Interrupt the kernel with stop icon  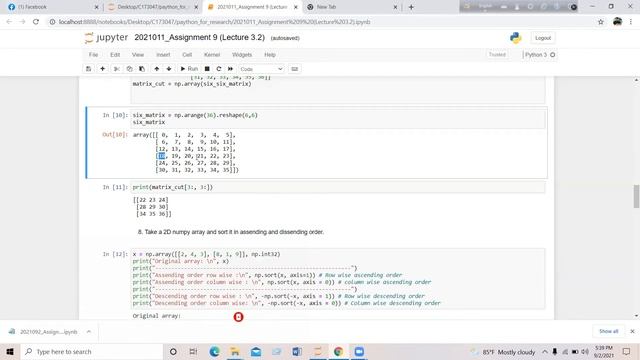207,69
